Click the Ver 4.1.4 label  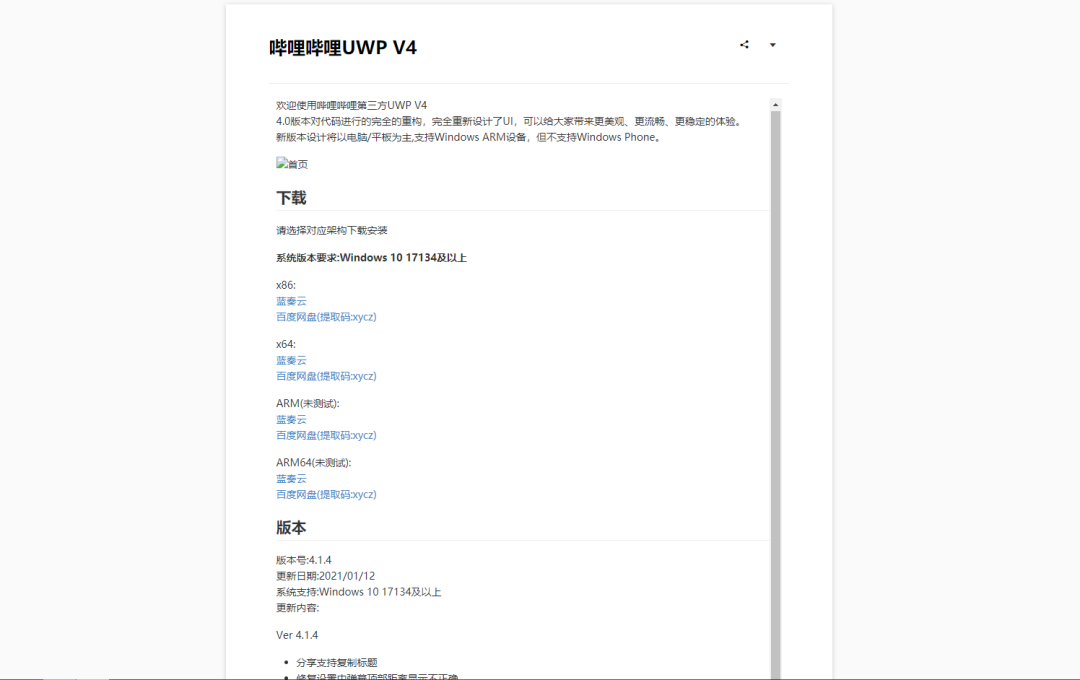295,634
